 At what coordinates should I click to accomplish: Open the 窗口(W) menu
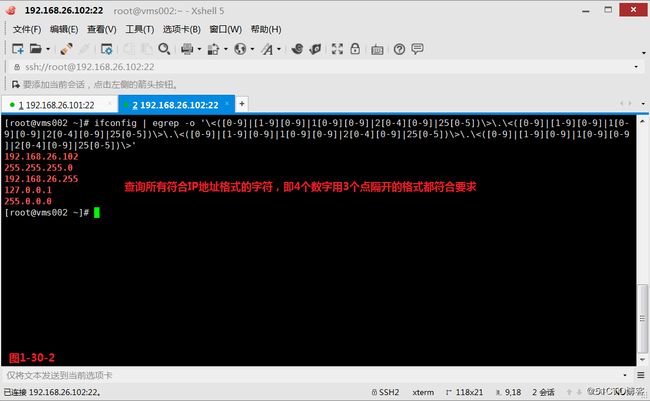[226, 29]
